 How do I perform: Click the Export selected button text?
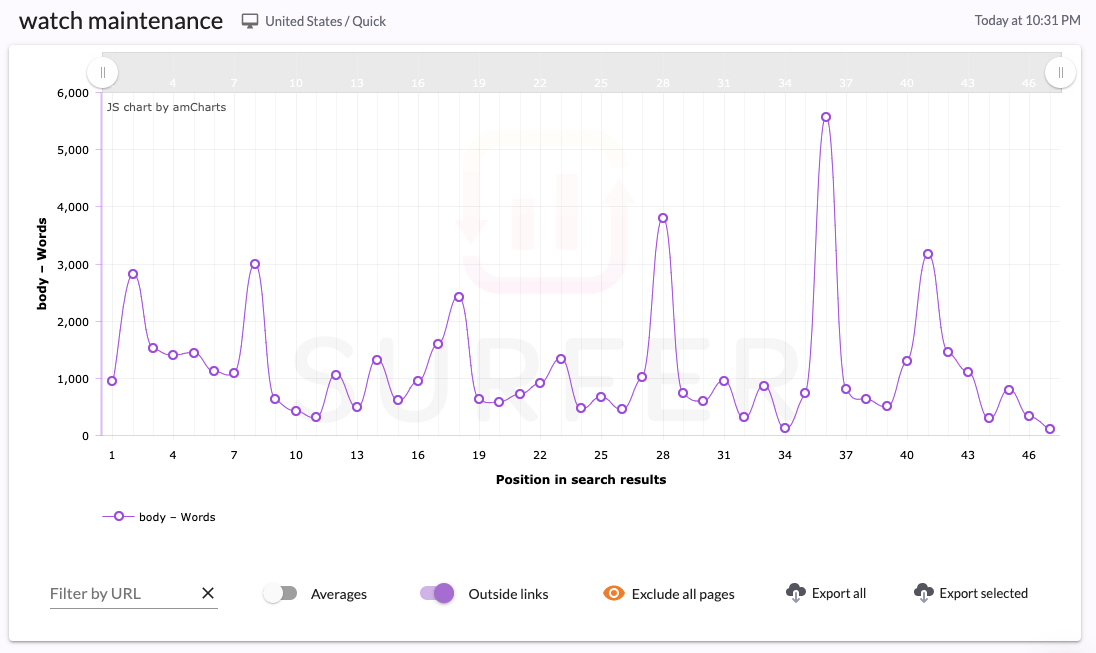tap(983, 594)
